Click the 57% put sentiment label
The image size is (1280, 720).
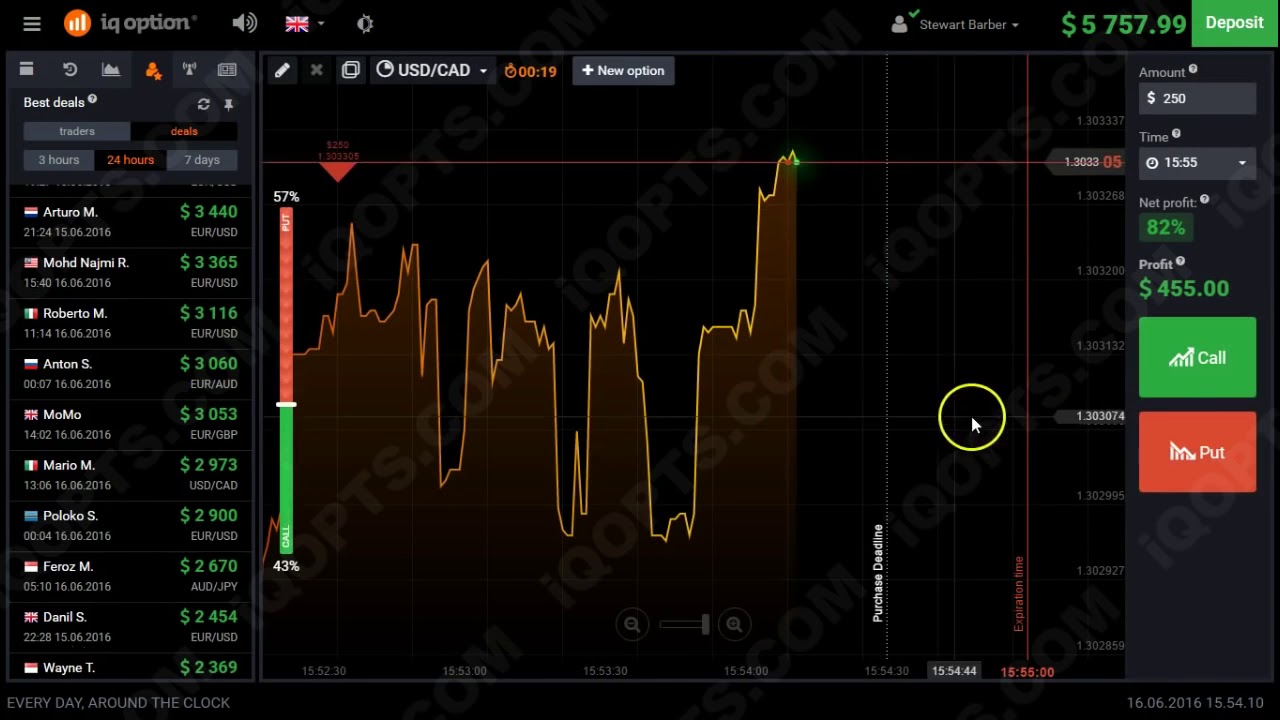coord(286,197)
